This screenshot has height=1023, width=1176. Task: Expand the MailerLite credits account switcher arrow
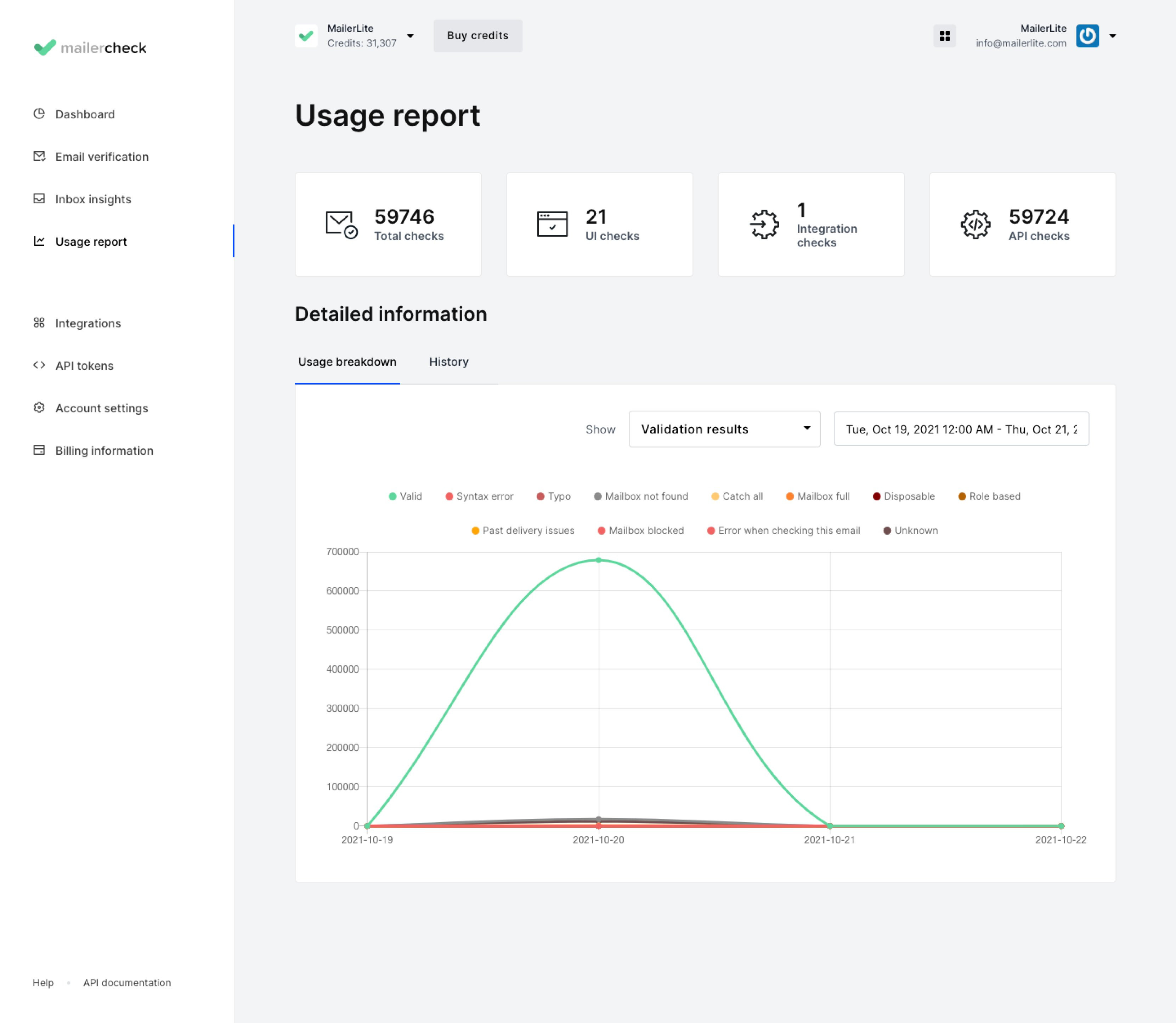coord(410,36)
